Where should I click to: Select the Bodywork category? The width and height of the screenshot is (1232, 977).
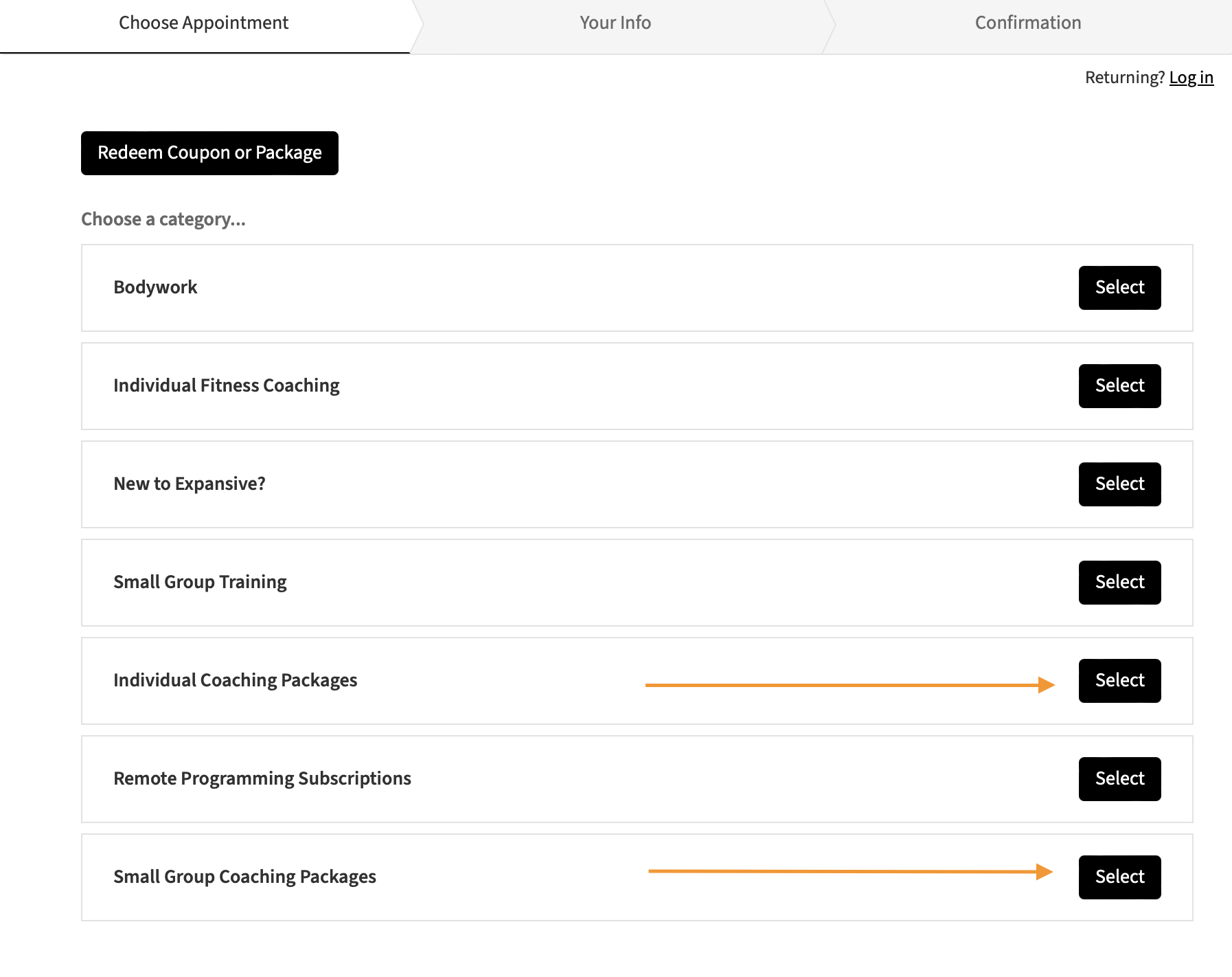pos(1119,288)
